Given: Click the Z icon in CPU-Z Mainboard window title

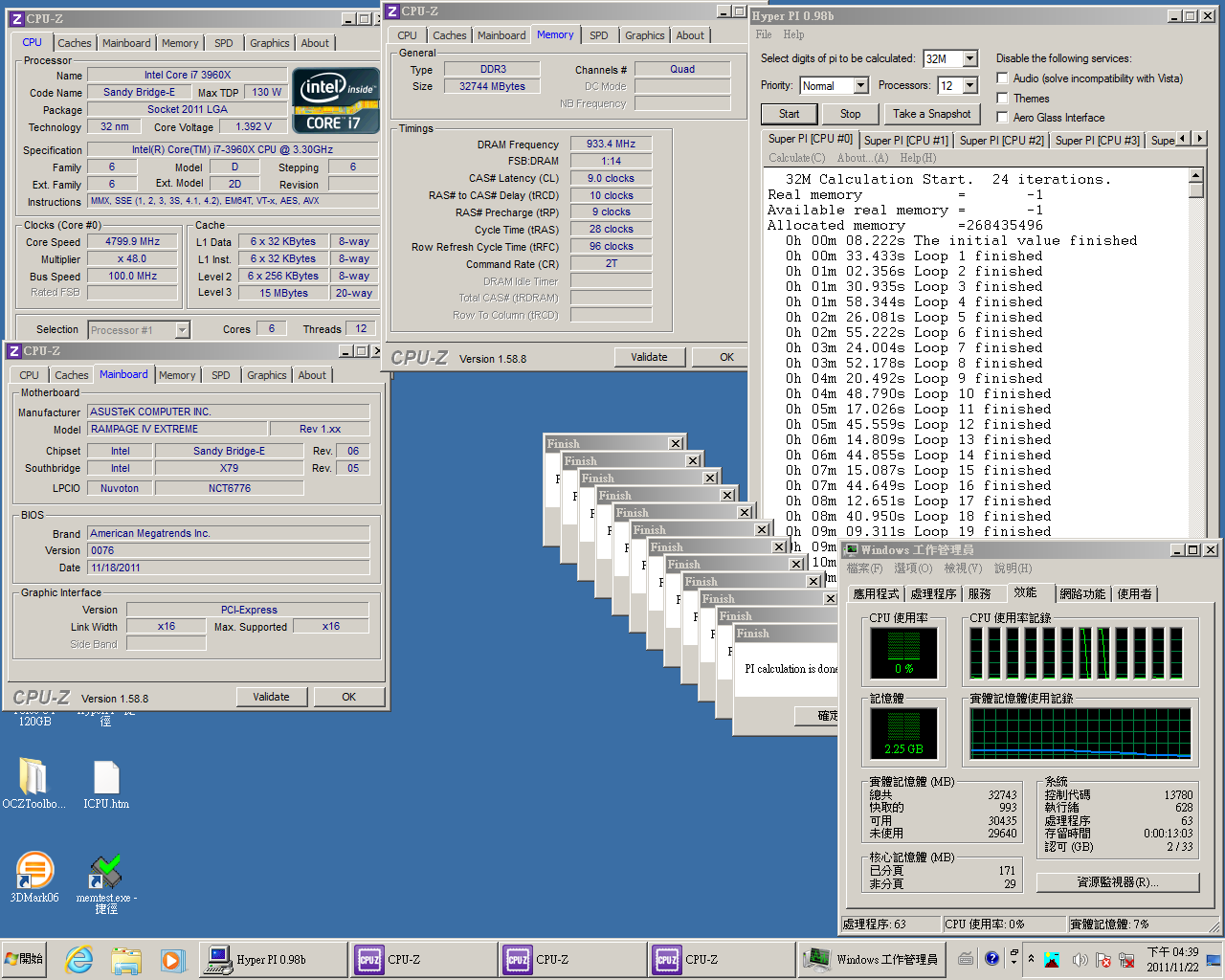Looking at the screenshot, I should point(14,351).
